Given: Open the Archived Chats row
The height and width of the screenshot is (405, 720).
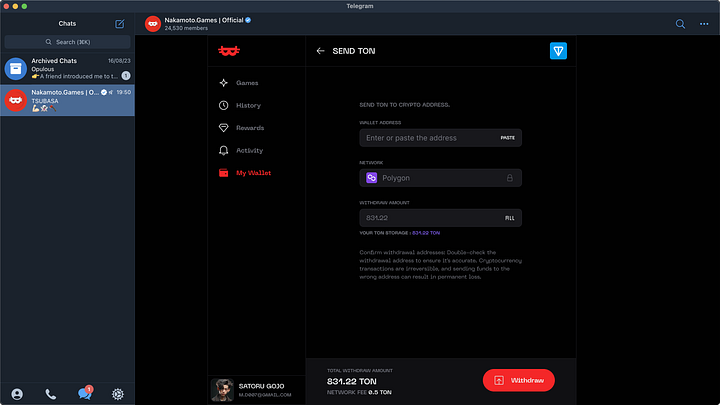Looking at the screenshot, I should (x=68, y=68).
